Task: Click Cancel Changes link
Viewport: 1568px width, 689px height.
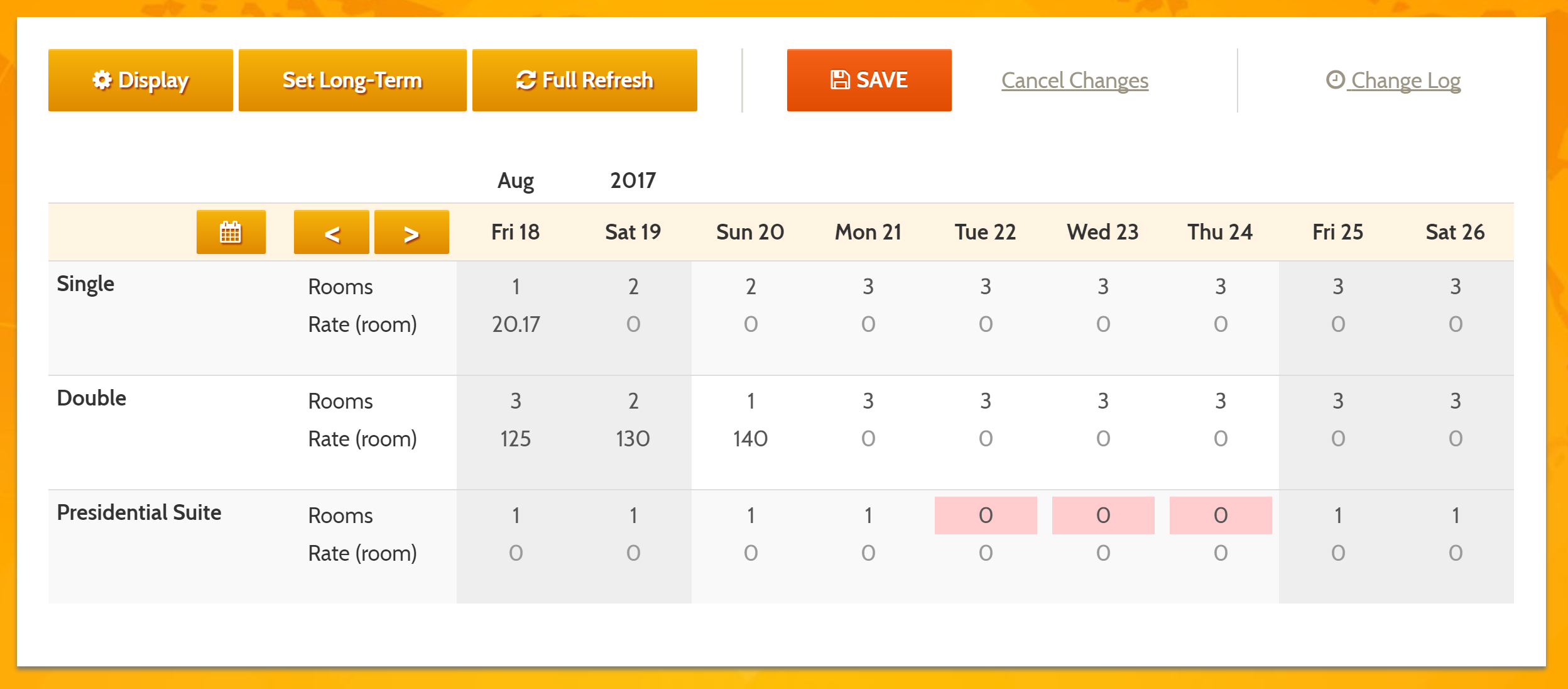Action: [1075, 80]
